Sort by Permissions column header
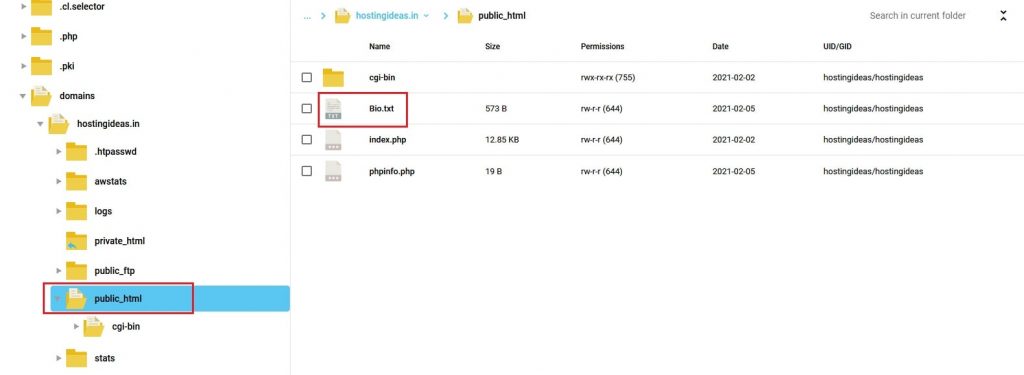The width and height of the screenshot is (1024, 375). [602, 46]
